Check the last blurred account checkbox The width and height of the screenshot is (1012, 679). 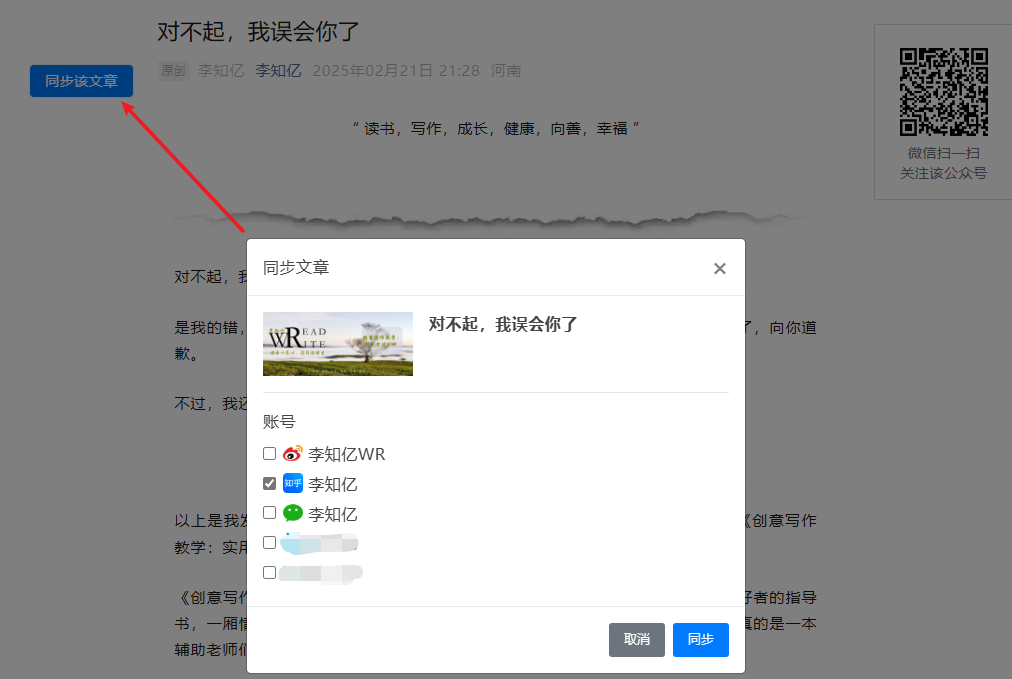(x=270, y=573)
